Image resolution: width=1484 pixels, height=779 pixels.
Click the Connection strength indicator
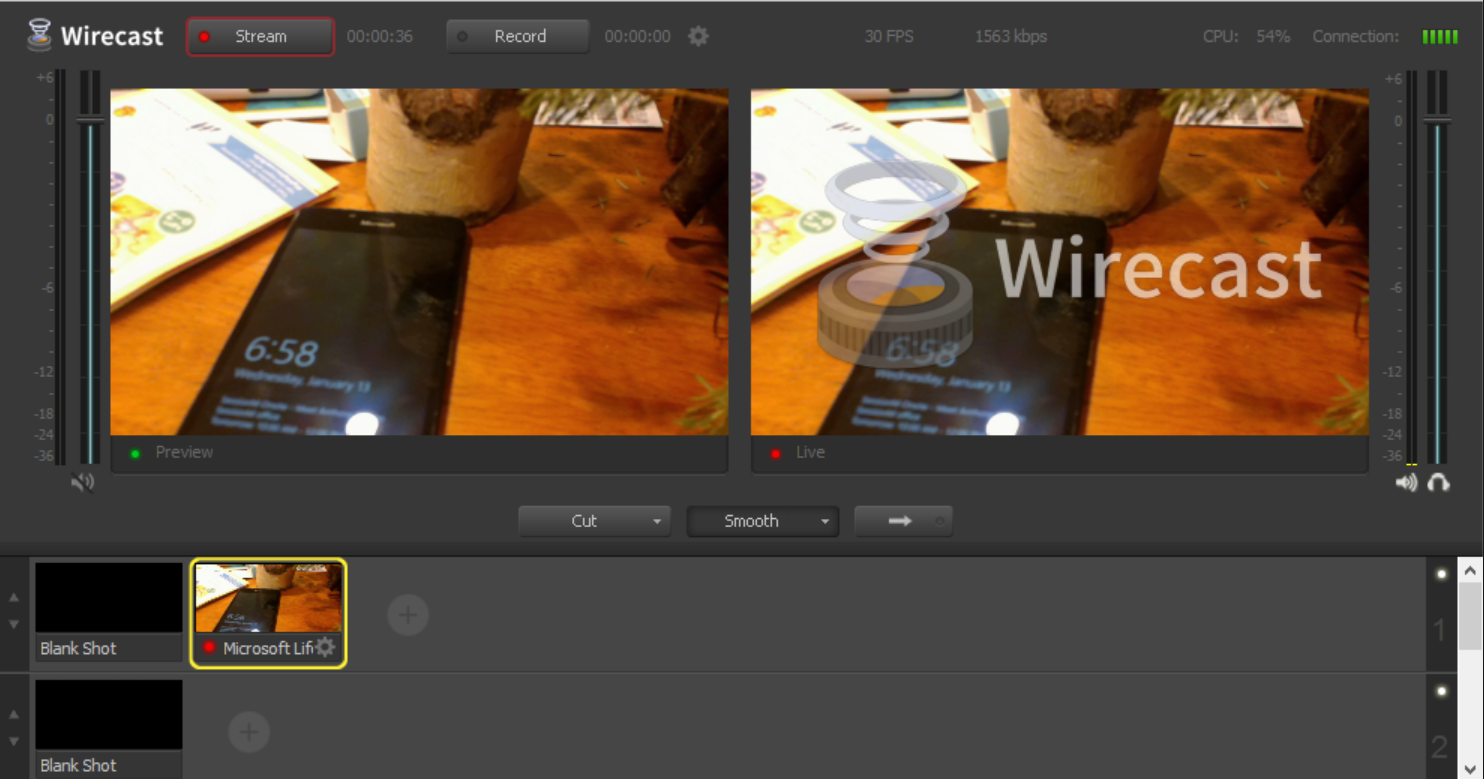1440,36
